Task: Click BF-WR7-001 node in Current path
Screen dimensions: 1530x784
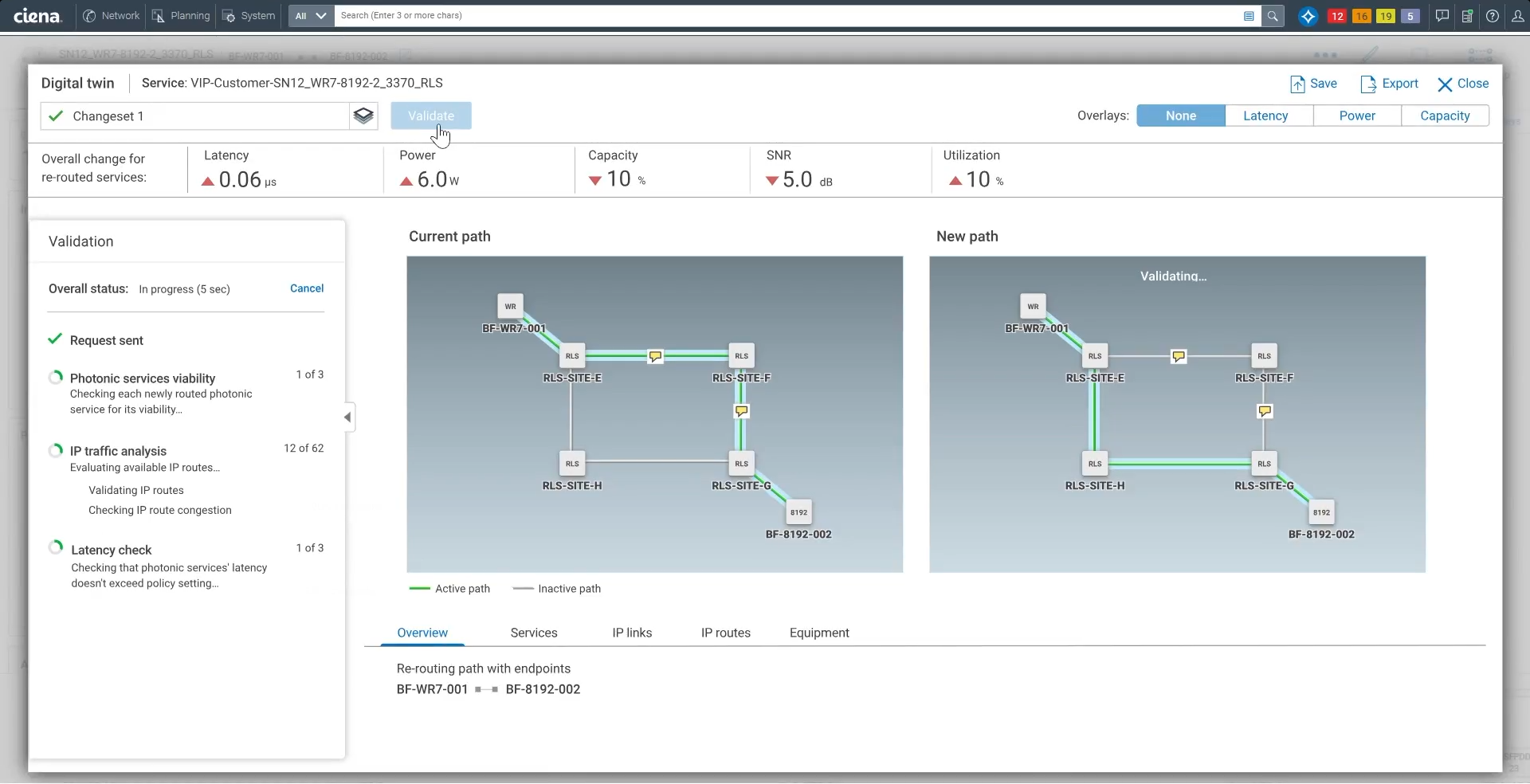Action: [511, 306]
